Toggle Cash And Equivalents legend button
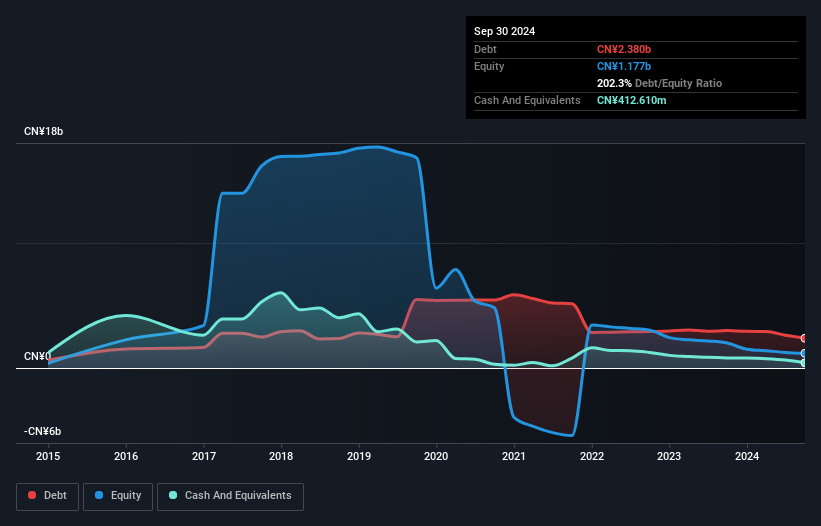 pos(230,496)
